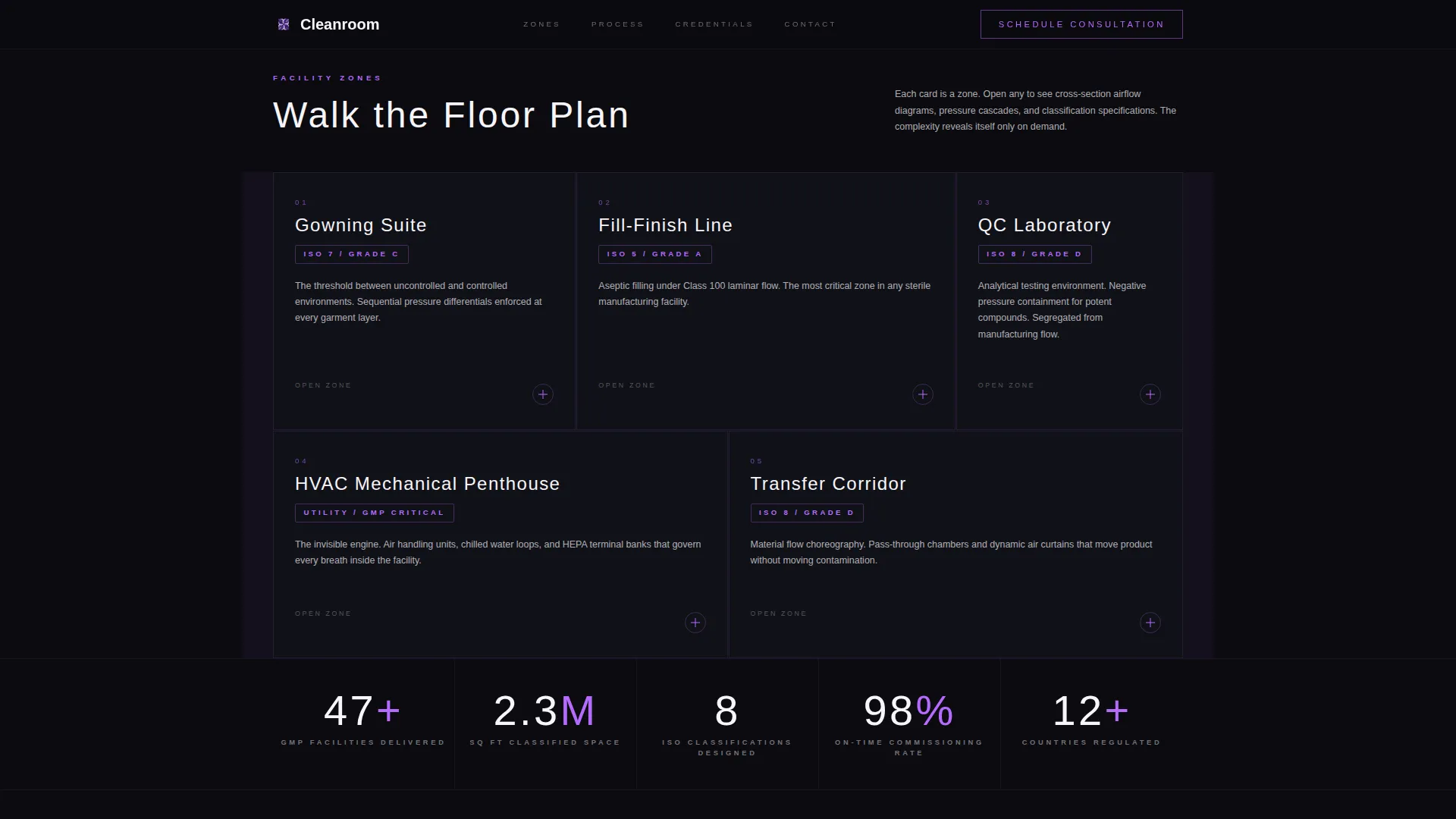Click Open Zone on Fill-Finish Line card
Image resolution: width=1456 pixels, height=819 pixels.
pyautogui.click(x=626, y=385)
